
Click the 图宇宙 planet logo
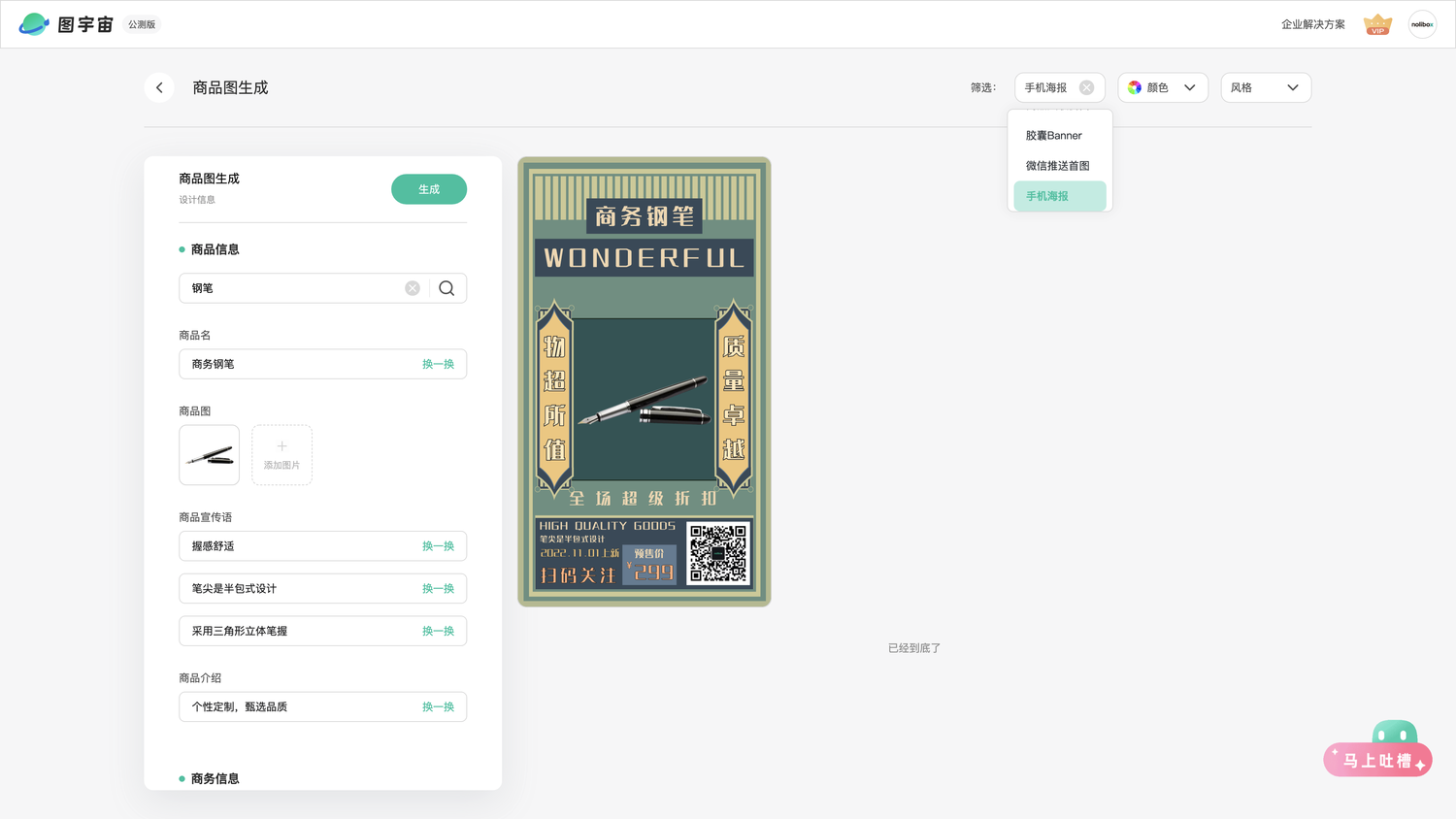[34, 24]
